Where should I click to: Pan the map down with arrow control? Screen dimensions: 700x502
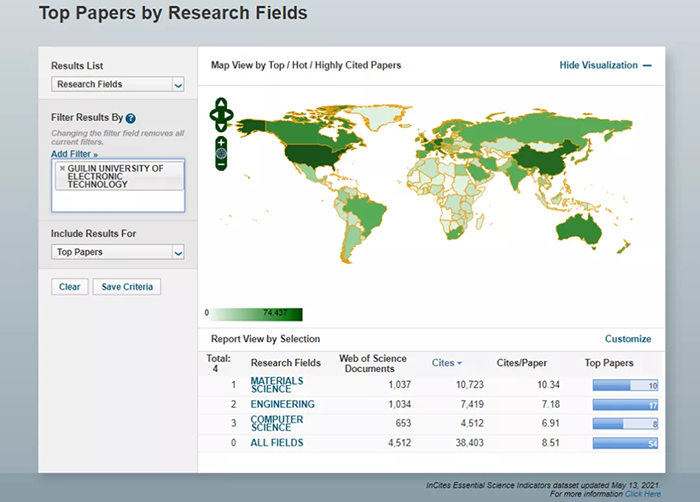[221, 127]
